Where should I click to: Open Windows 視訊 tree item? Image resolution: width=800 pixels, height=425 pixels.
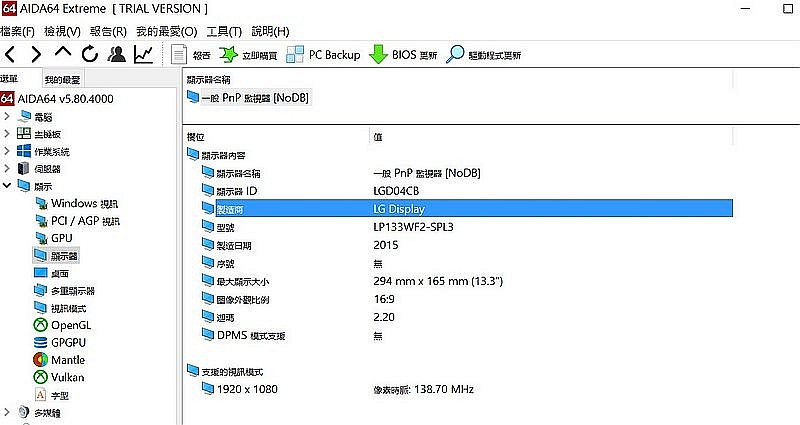[x=77, y=204]
